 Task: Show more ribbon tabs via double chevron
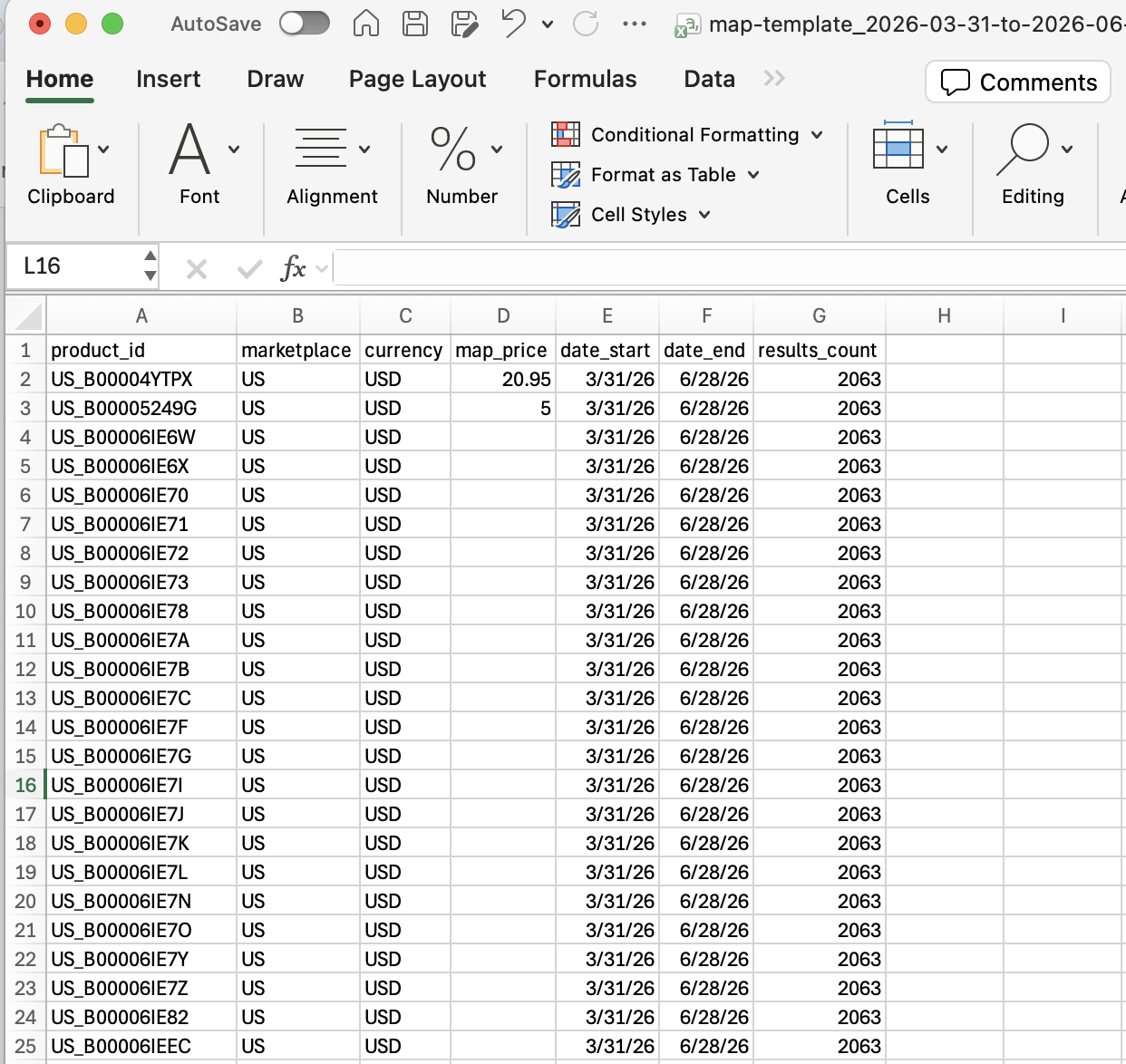tap(774, 79)
